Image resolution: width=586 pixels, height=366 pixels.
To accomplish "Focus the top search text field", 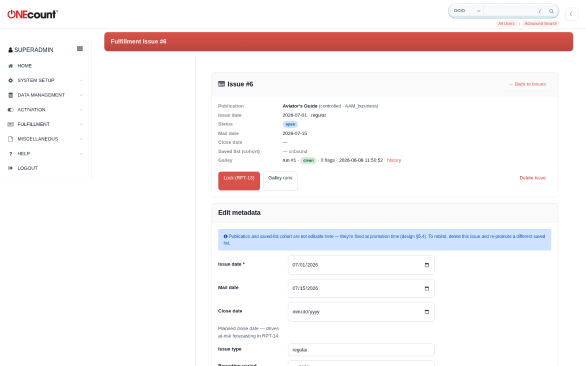I will (510, 11).
